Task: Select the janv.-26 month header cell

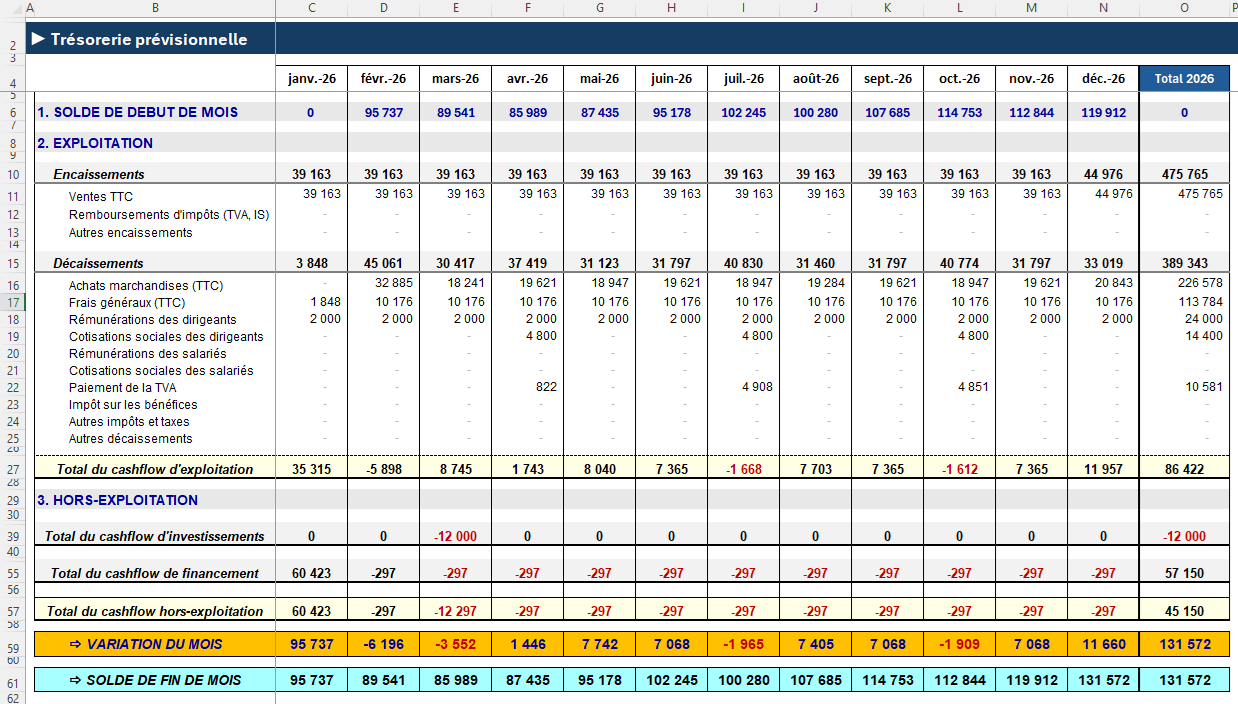Action: pos(311,79)
